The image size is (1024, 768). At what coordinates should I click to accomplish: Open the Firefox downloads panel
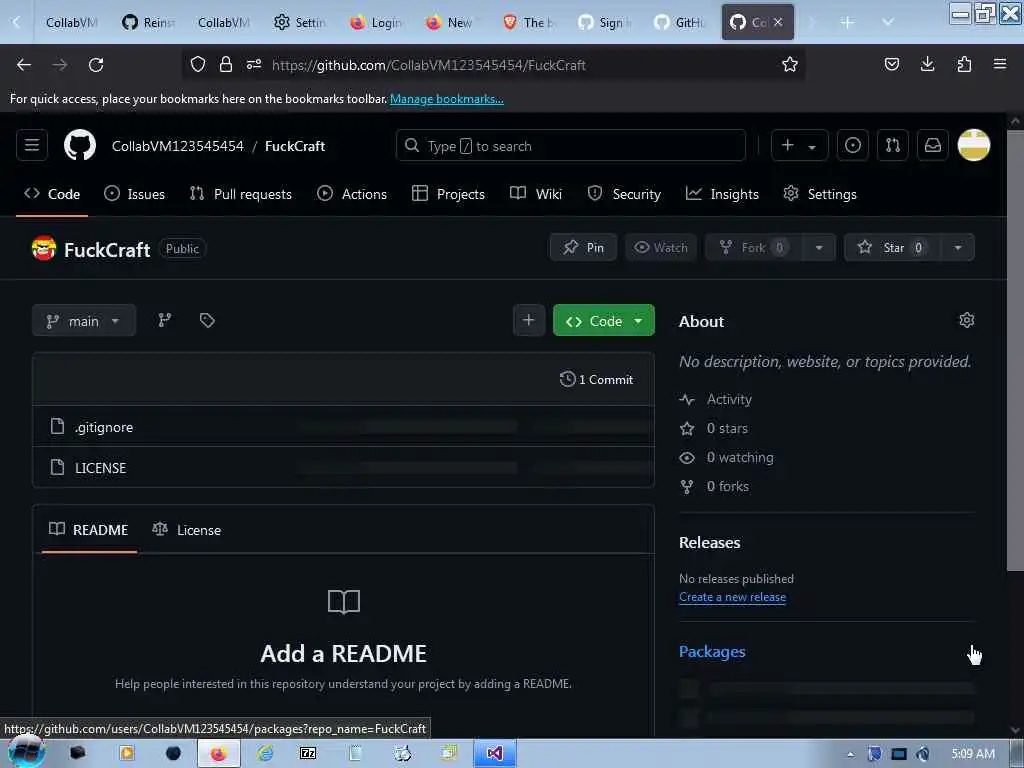[927, 64]
